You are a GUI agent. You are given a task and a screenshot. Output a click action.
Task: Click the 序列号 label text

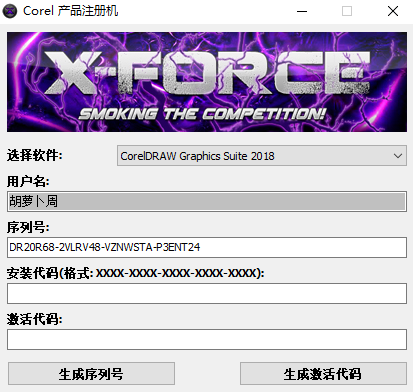pyautogui.click(x=28, y=227)
